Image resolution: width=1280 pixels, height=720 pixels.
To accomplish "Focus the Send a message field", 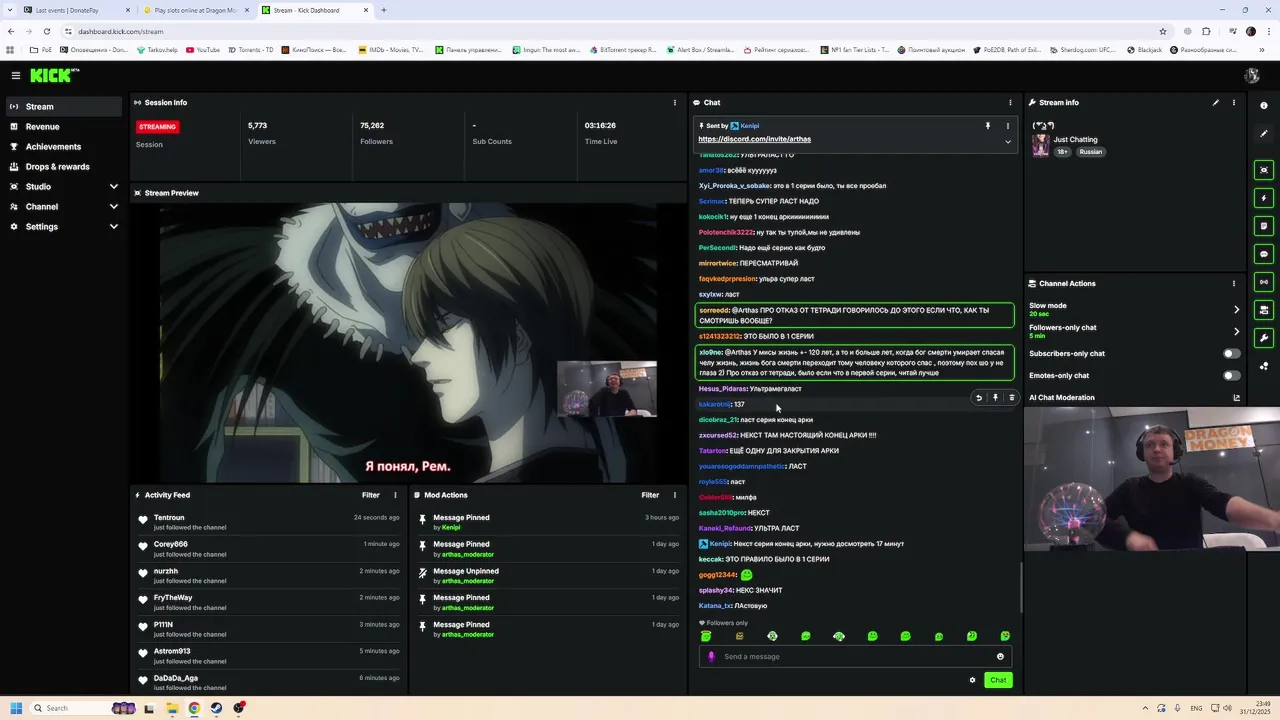I will point(855,657).
